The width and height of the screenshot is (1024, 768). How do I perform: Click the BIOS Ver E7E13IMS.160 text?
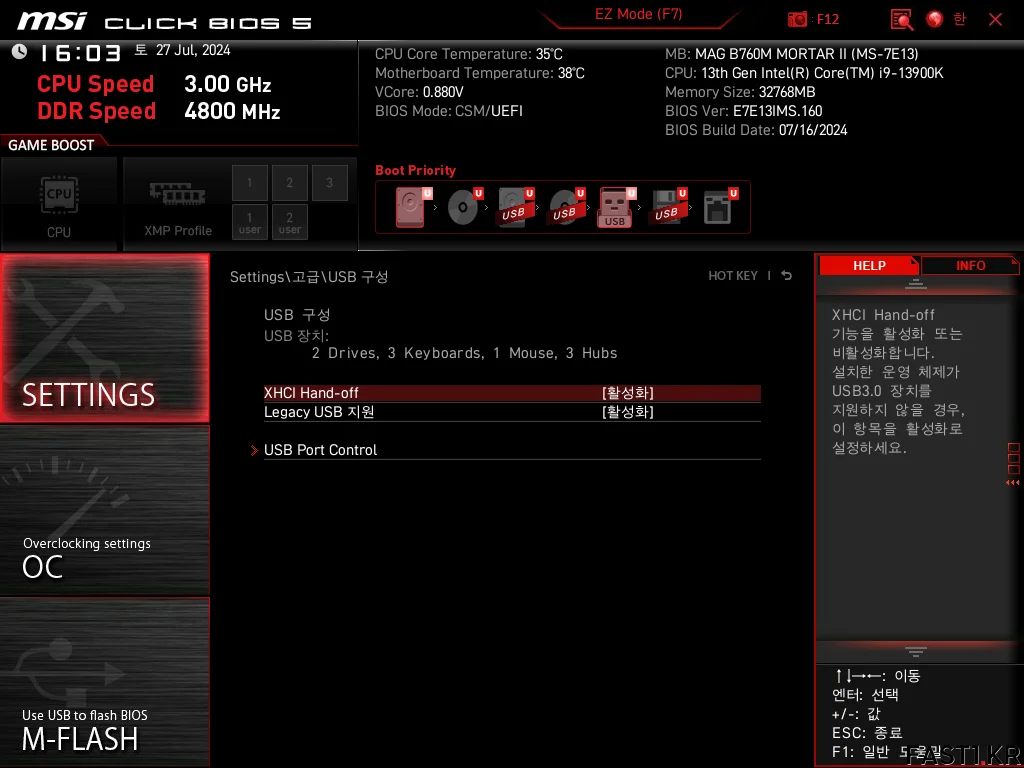pyautogui.click(x=743, y=111)
